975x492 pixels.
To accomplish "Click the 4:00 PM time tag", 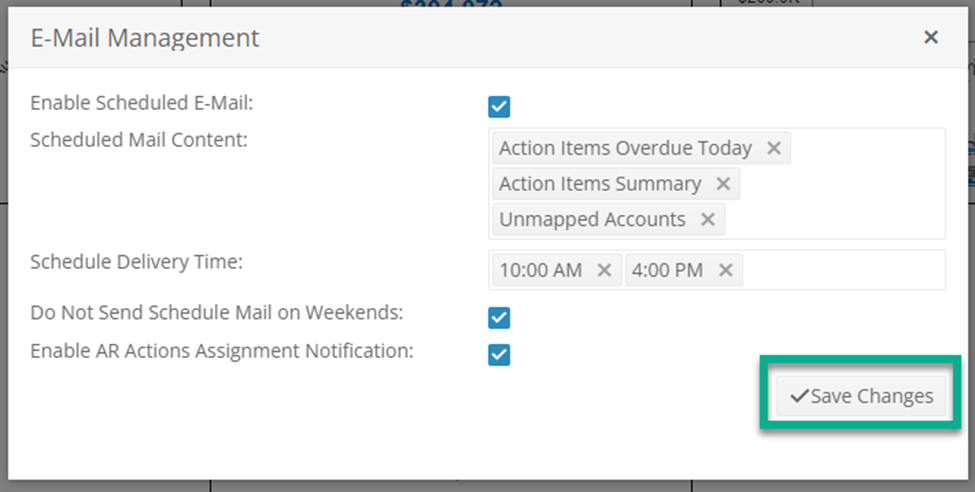I will coord(667,270).
